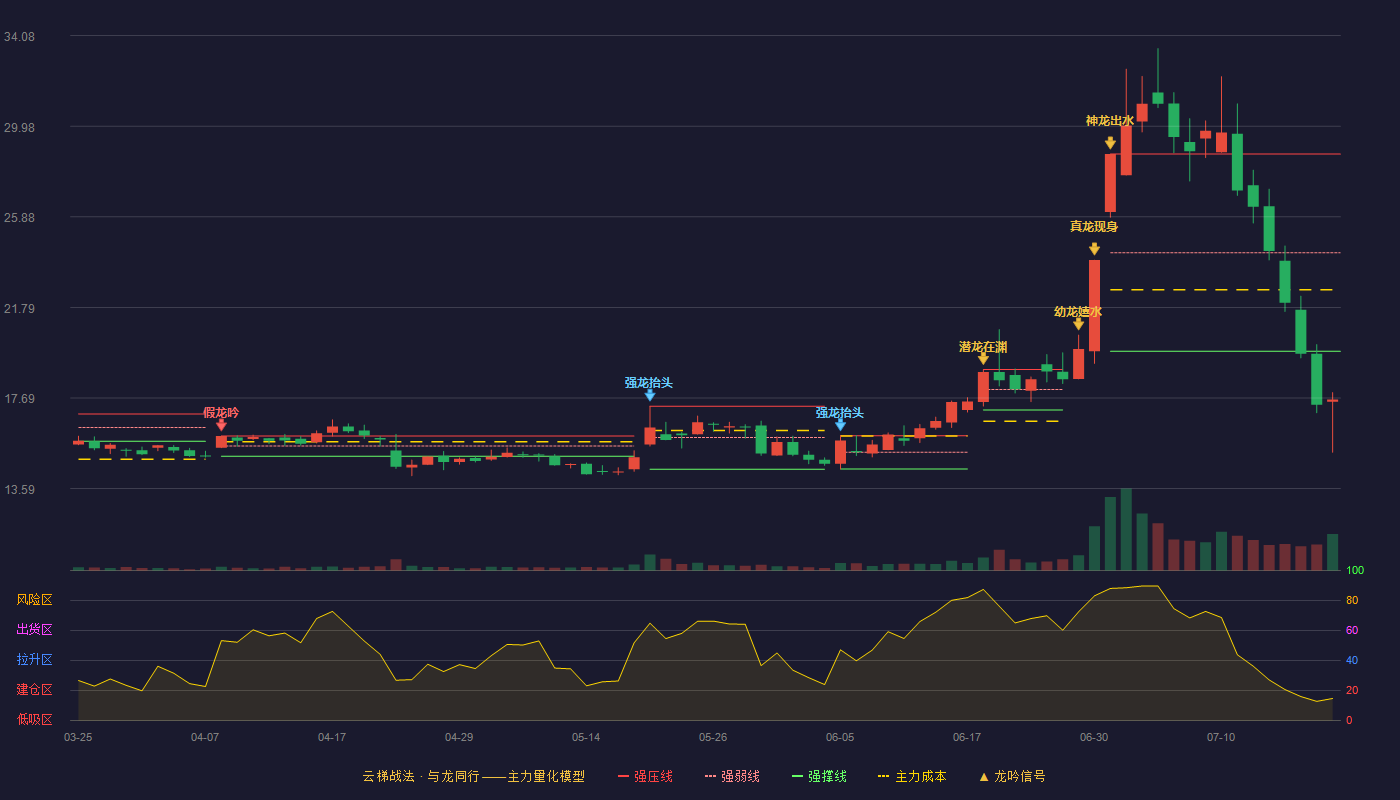Viewport: 1400px width, 800px height.
Task: Click the 低吸区 zone label
Action: tap(34, 719)
